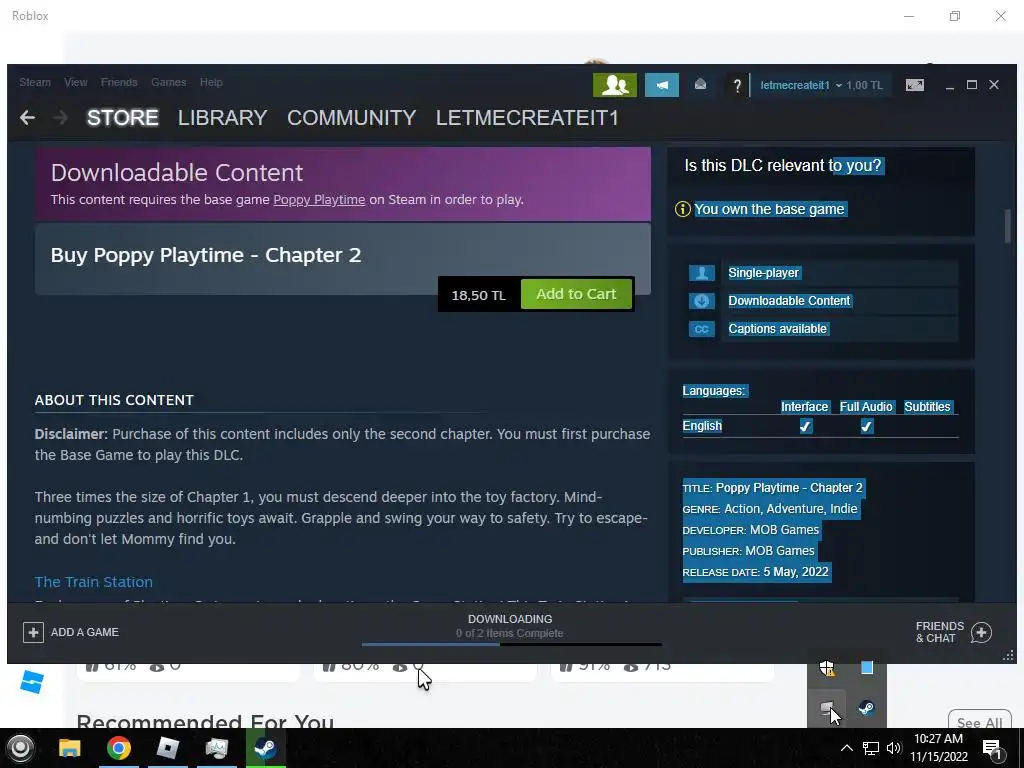Follow the Poppy Playtime base game link
Viewport: 1024px width, 768px height.
point(319,200)
